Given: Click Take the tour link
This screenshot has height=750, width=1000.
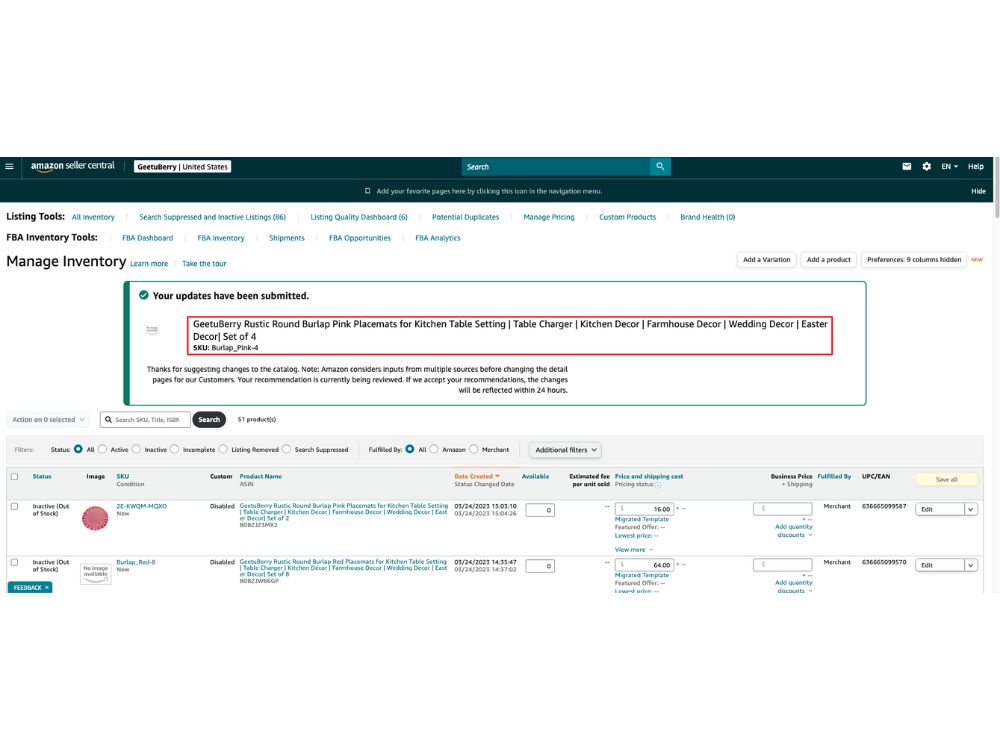Looking at the screenshot, I should (204, 263).
